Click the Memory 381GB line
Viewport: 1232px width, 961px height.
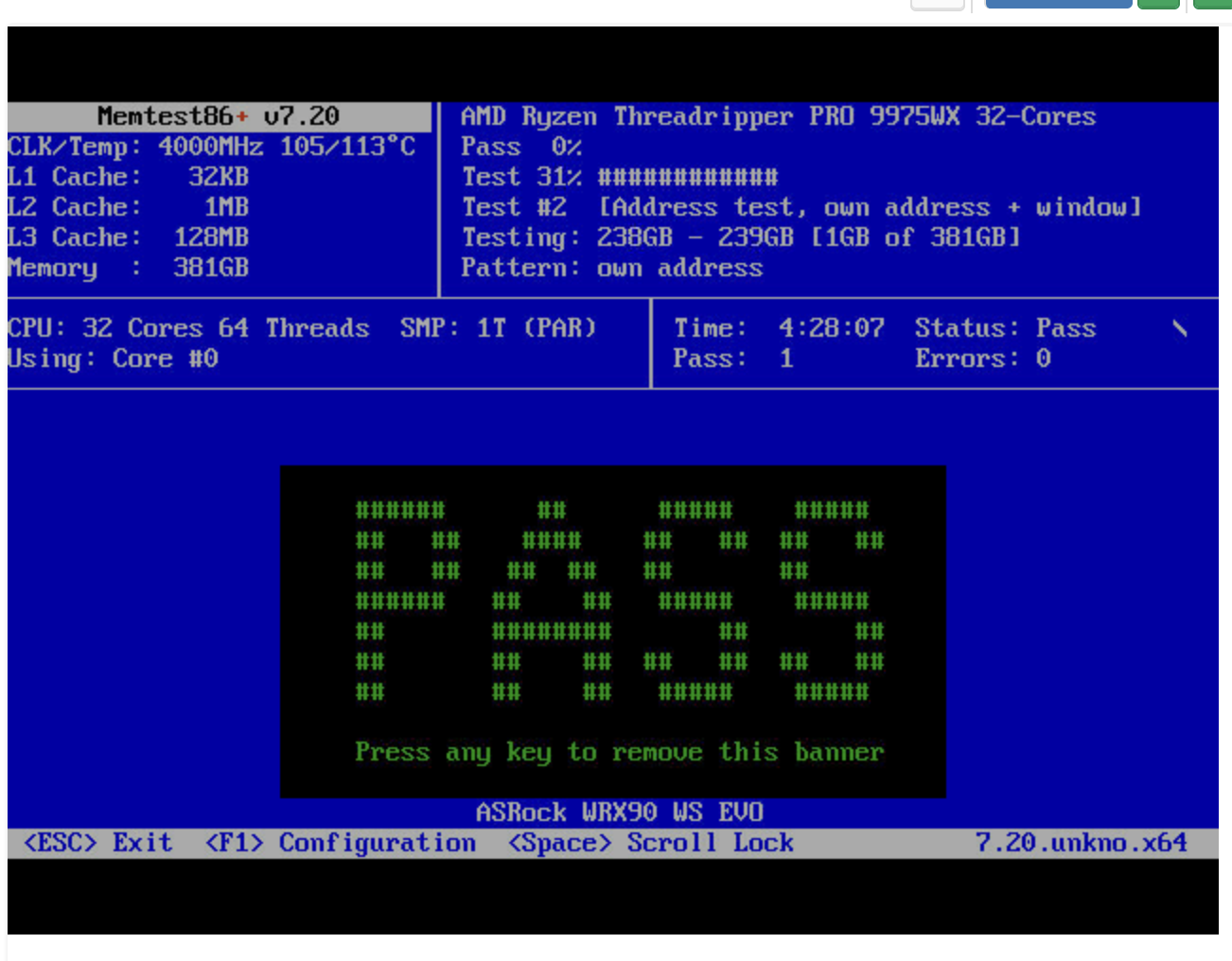coord(128,268)
